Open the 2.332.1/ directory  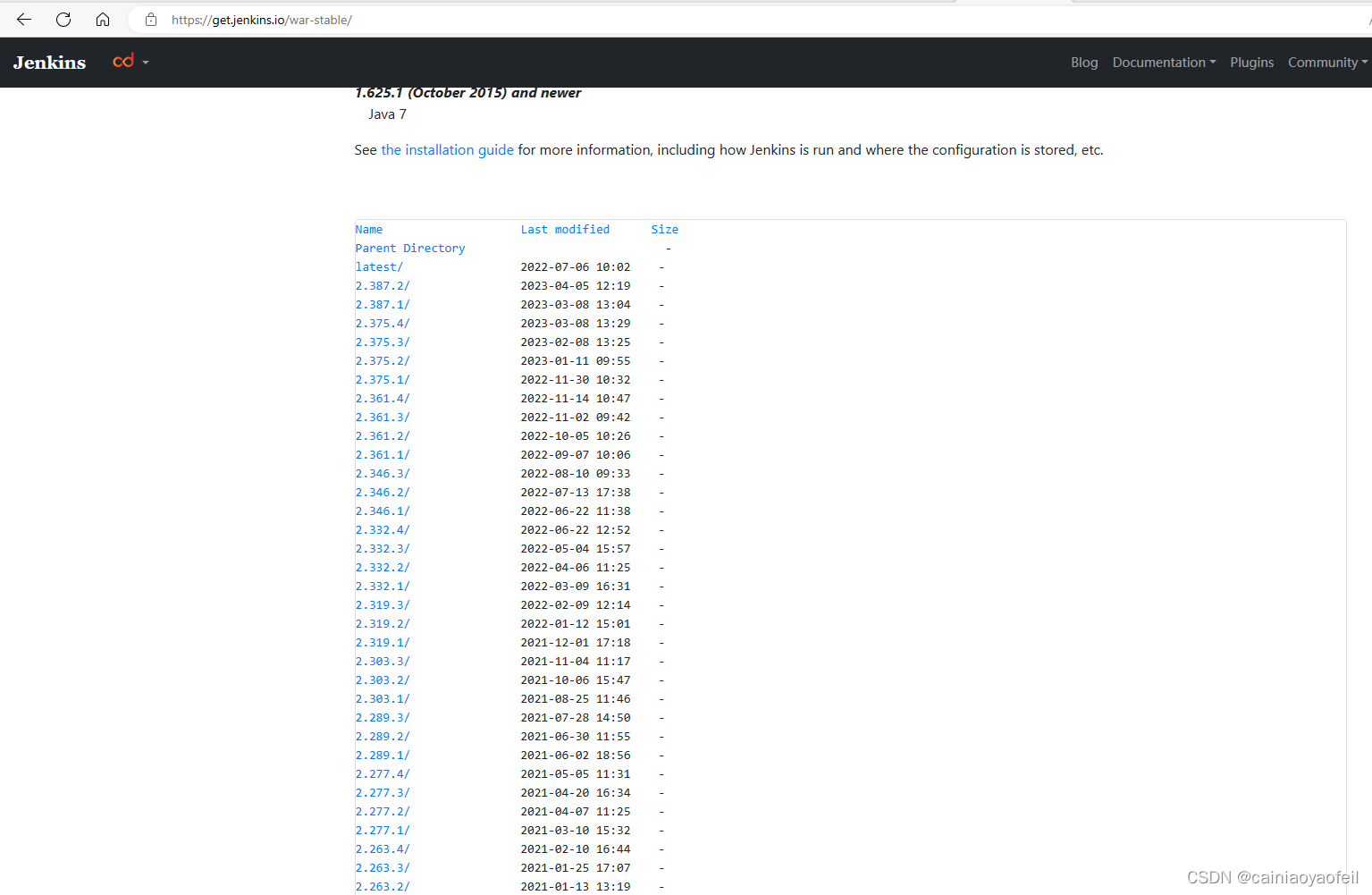[383, 587]
